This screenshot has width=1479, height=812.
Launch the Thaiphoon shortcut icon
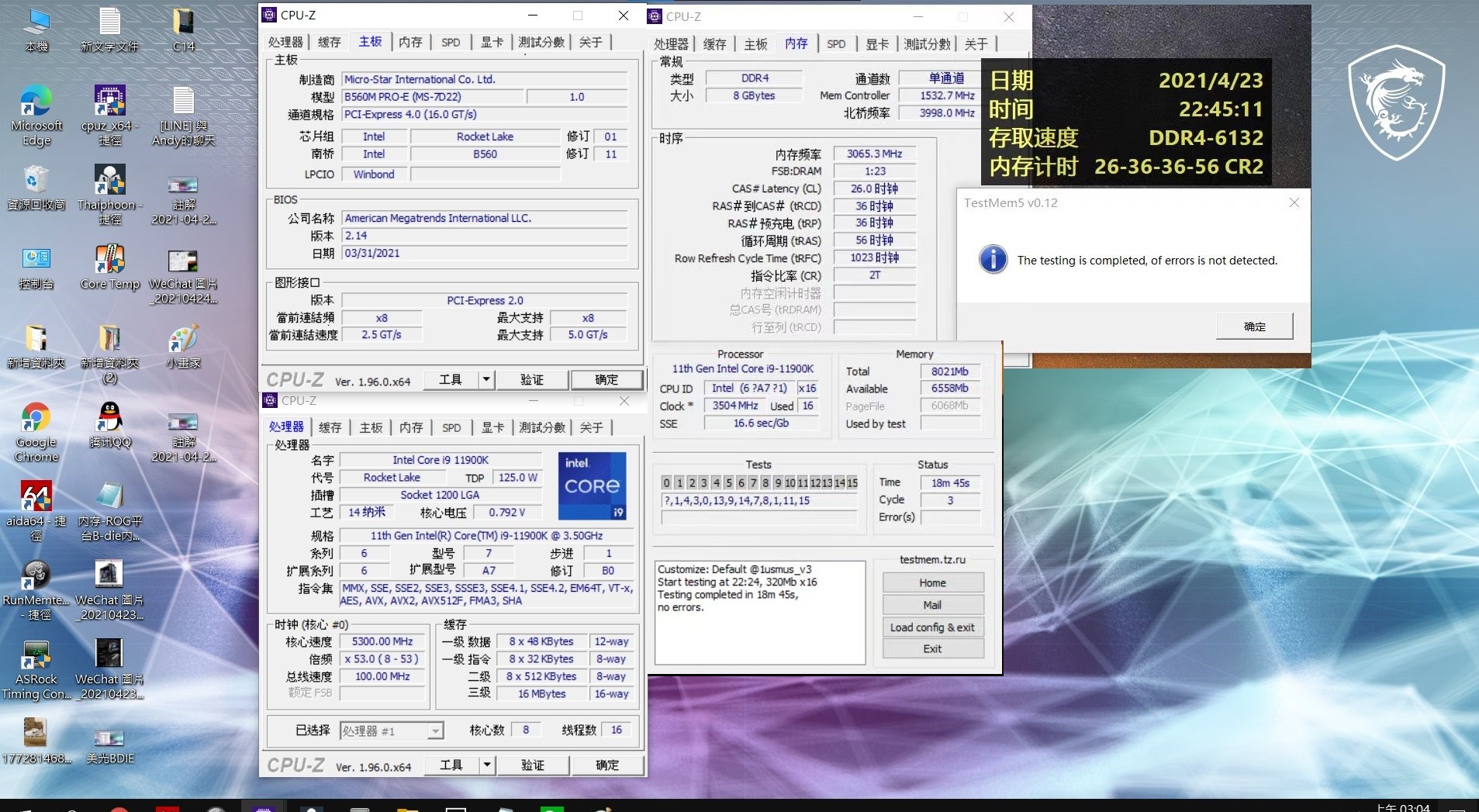(x=109, y=195)
